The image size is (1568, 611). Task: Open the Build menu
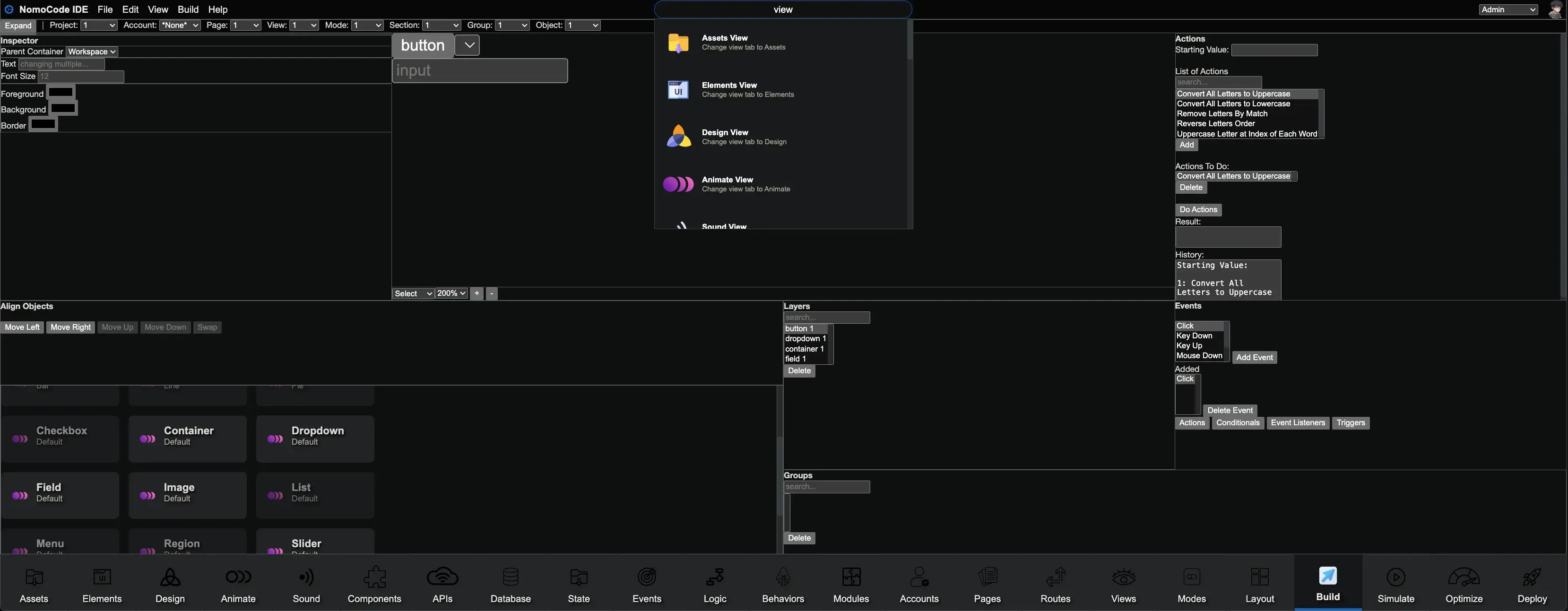point(188,9)
